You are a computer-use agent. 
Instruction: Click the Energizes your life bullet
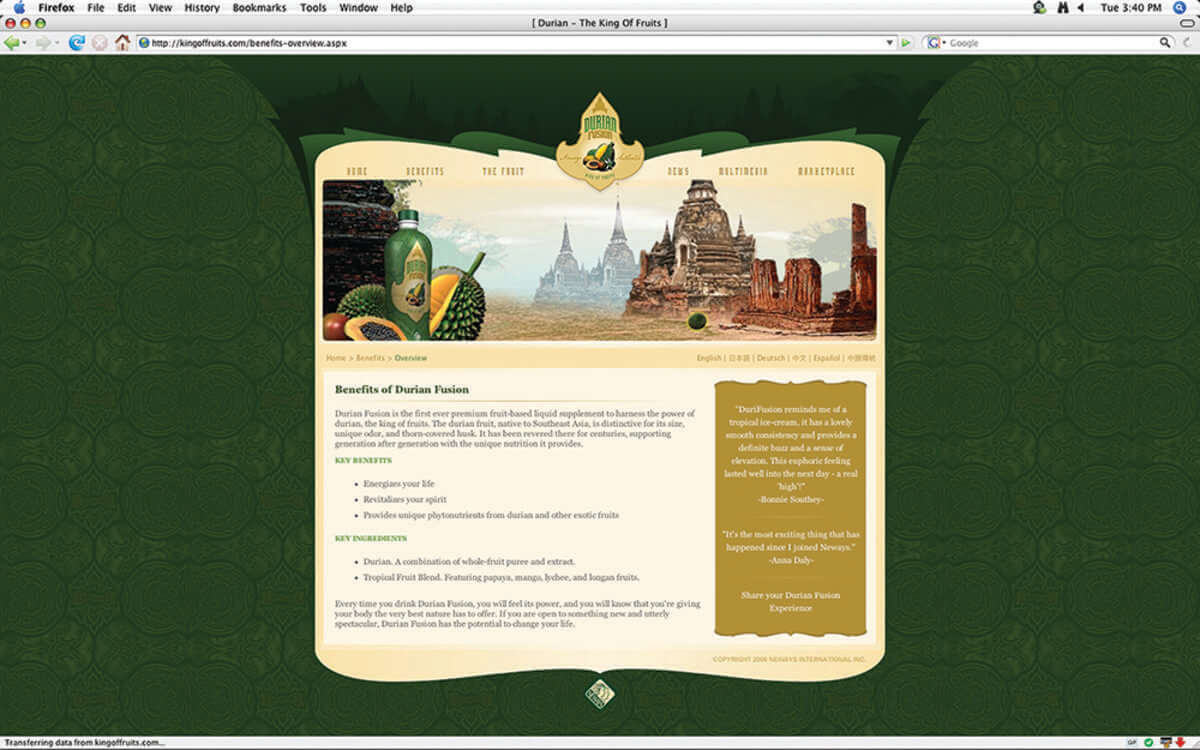[x=398, y=484]
